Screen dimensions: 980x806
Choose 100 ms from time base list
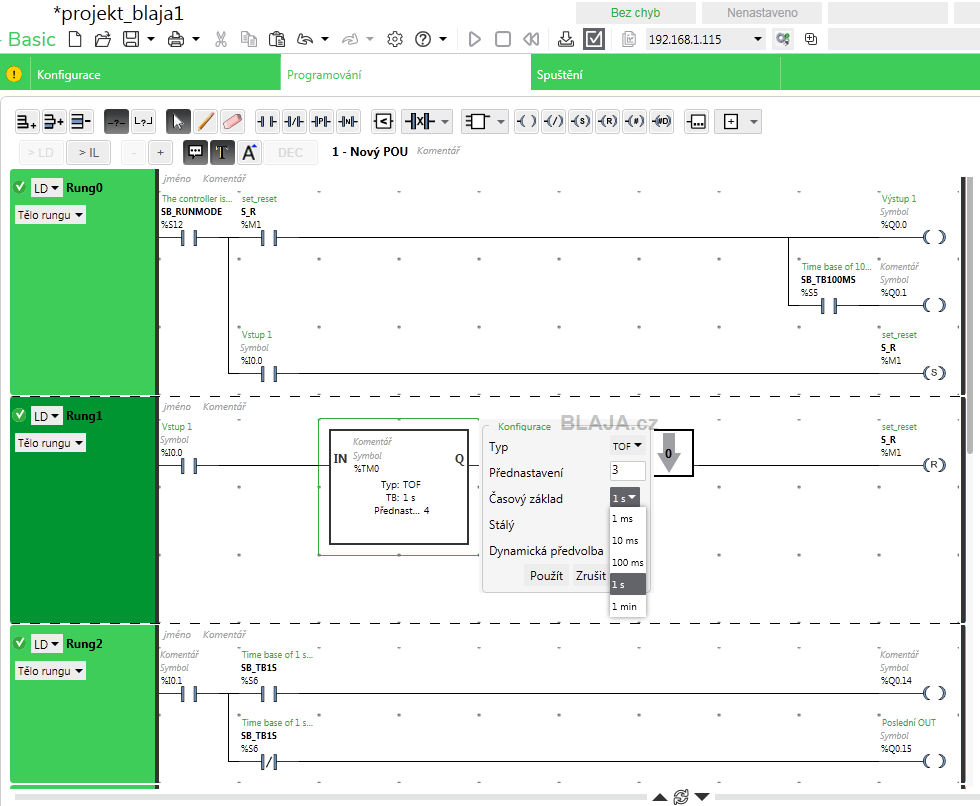(628, 562)
